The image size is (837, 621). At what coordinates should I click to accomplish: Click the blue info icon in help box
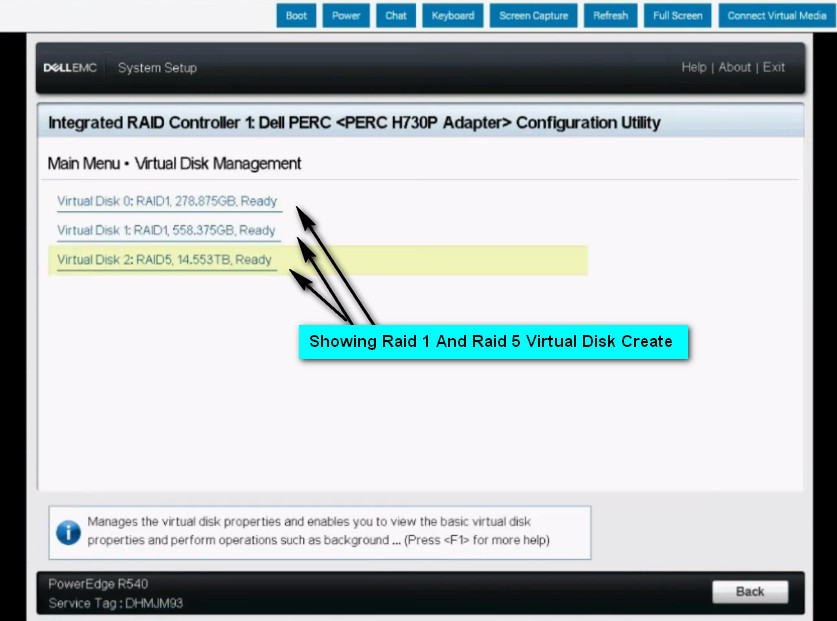[68, 532]
